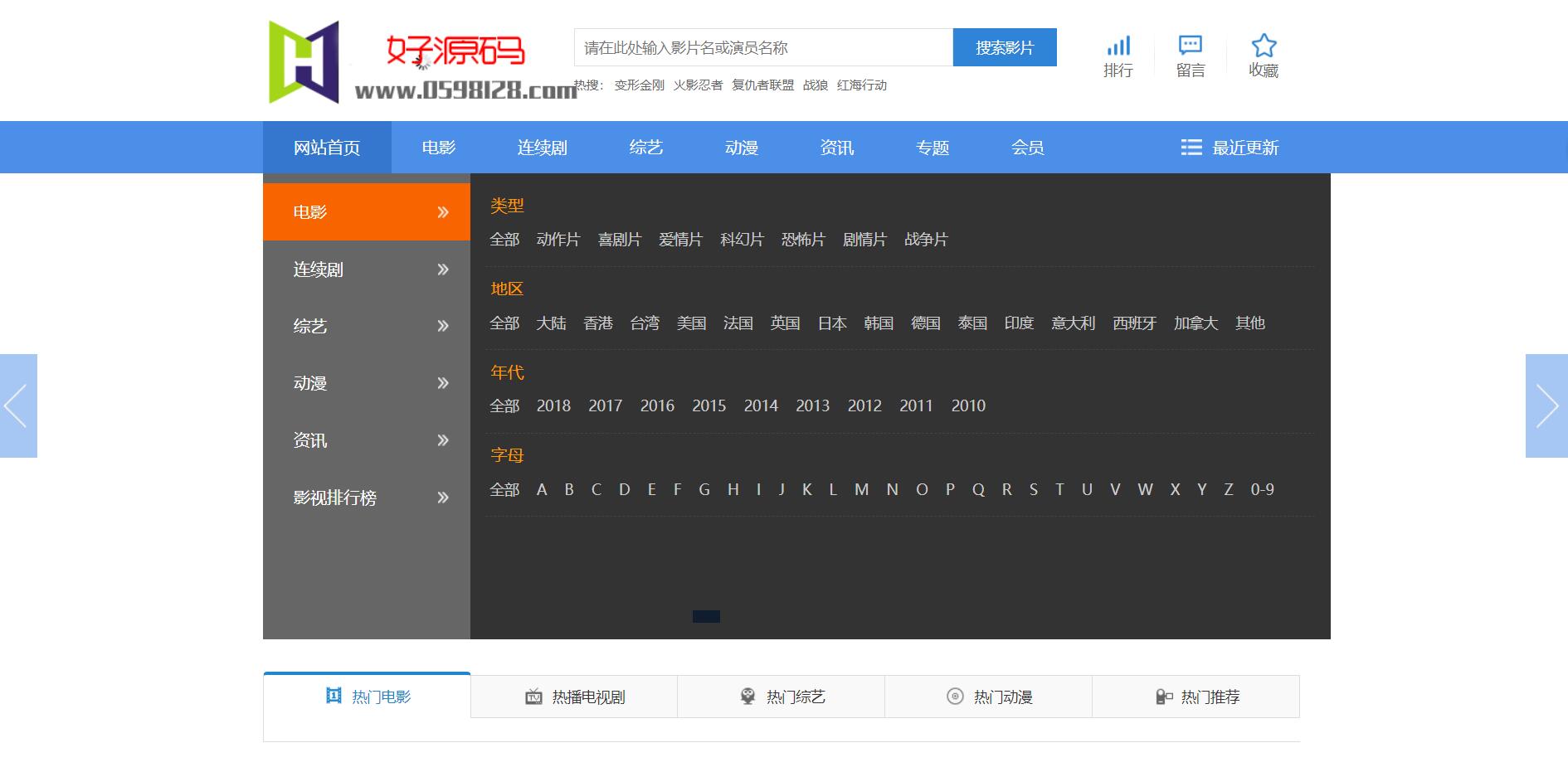Go to next slide with right arrow
Image resolution: width=1568 pixels, height=772 pixels.
click(x=1546, y=405)
